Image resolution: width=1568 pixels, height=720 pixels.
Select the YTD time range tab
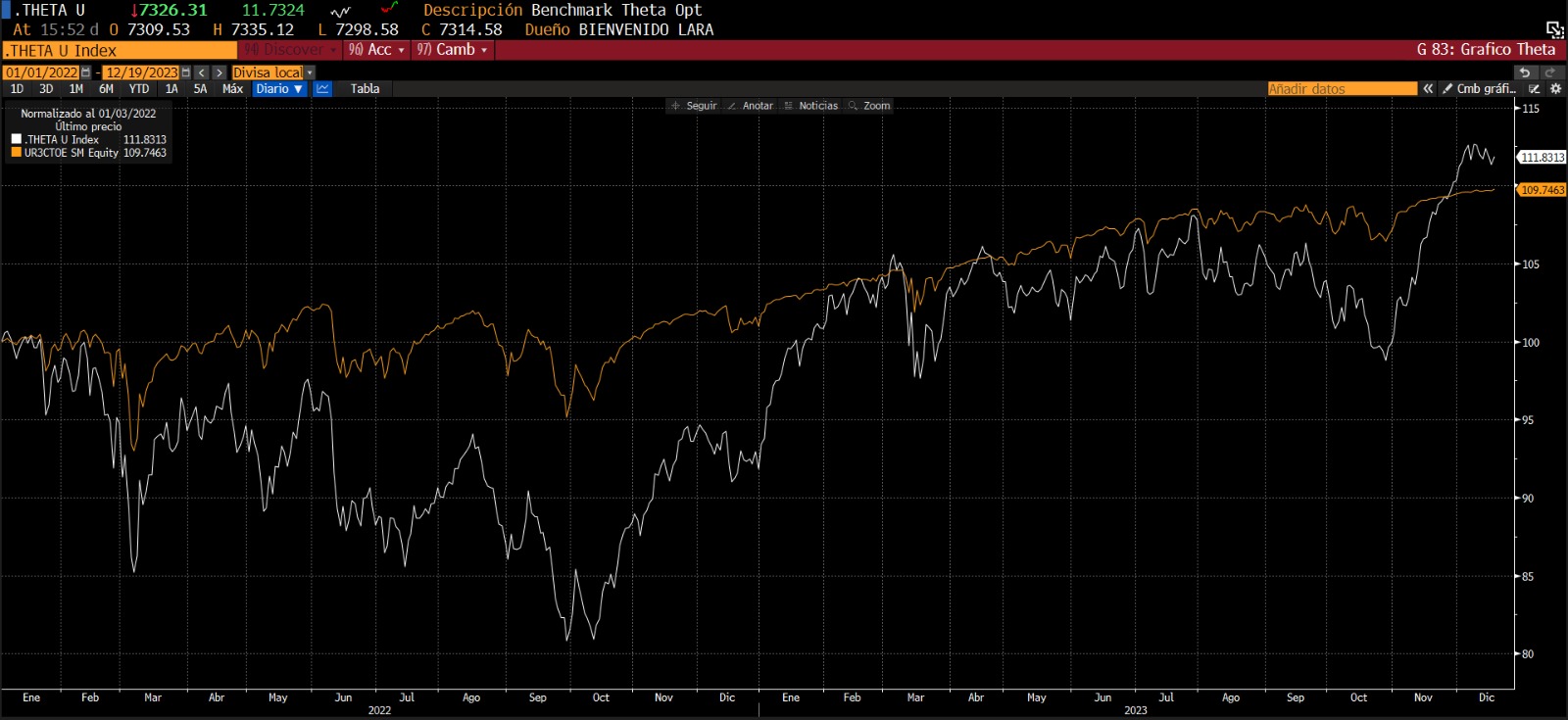(x=139, y=89)
